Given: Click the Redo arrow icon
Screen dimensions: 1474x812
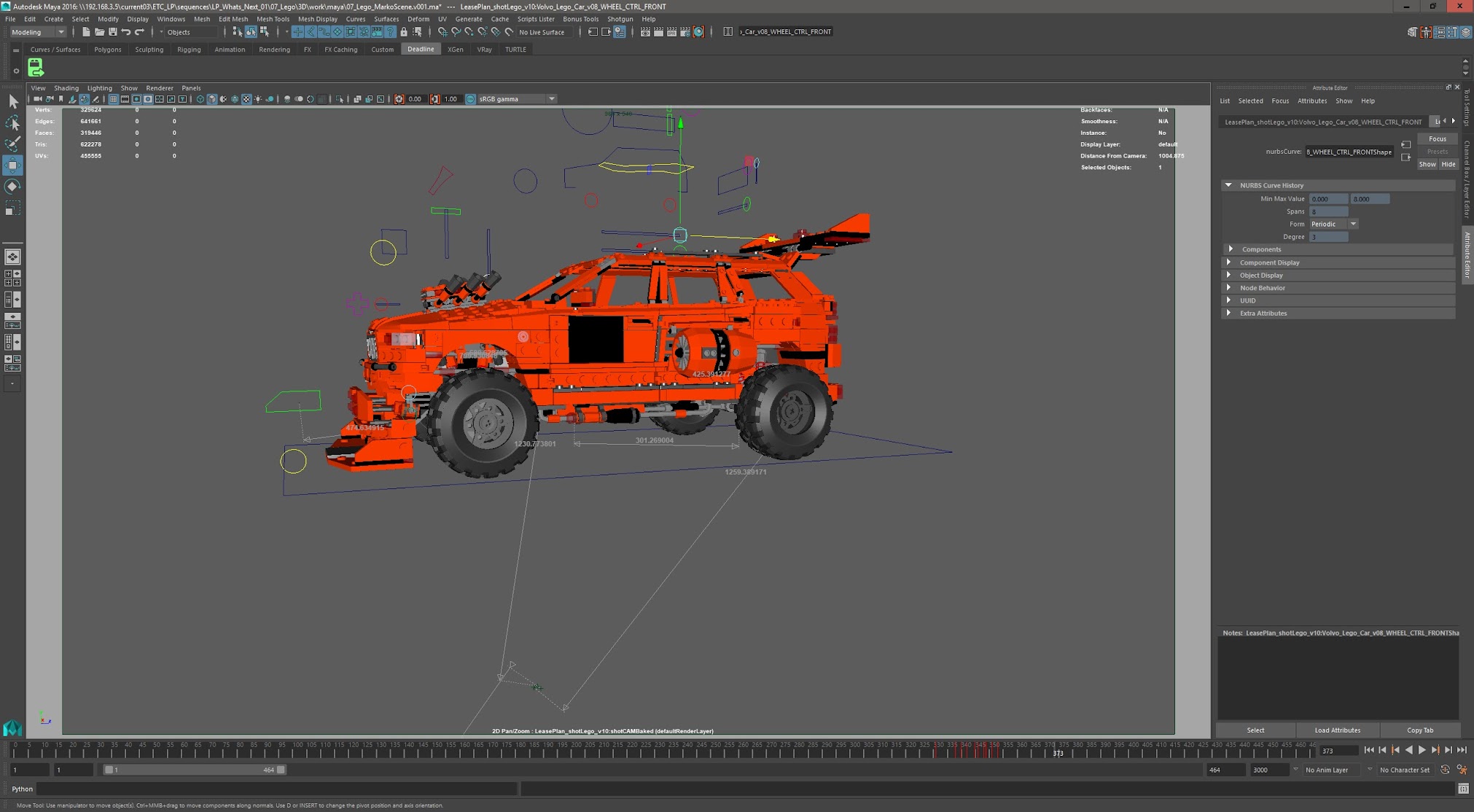Looking at the screenshot, I should pos(139,32).
